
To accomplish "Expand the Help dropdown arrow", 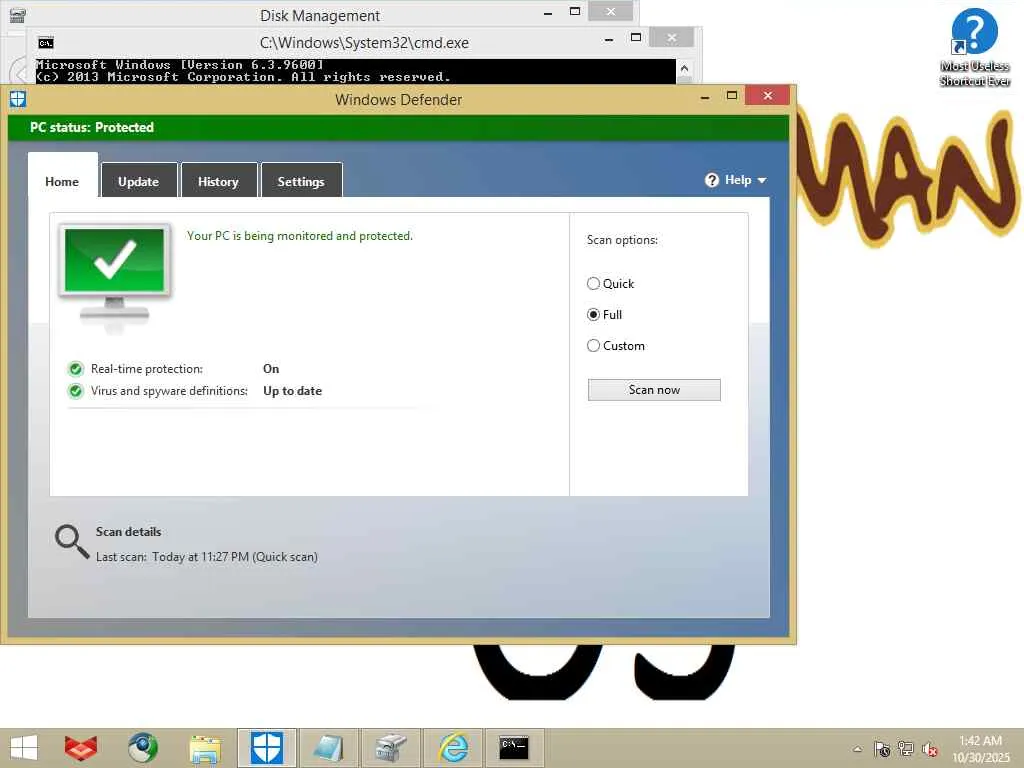I will (761, 180).
